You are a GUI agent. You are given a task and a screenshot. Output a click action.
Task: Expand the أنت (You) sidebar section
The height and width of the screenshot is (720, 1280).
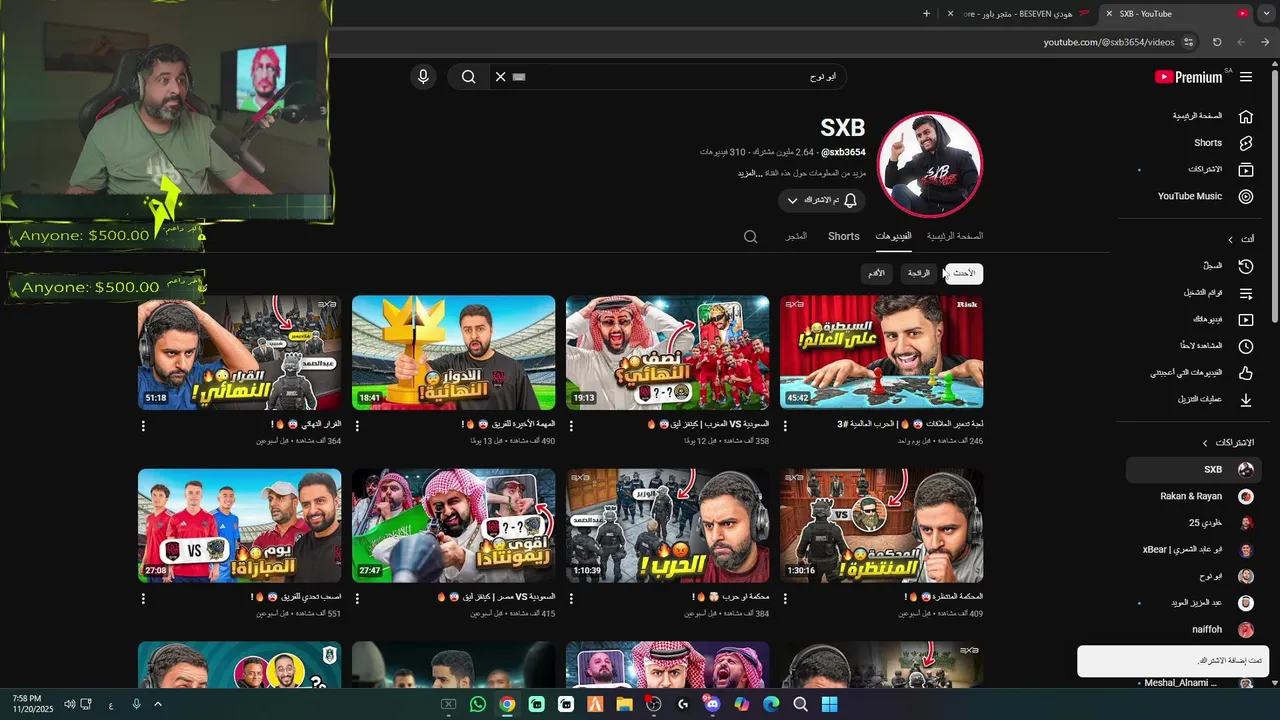(x=1240, y=239)
